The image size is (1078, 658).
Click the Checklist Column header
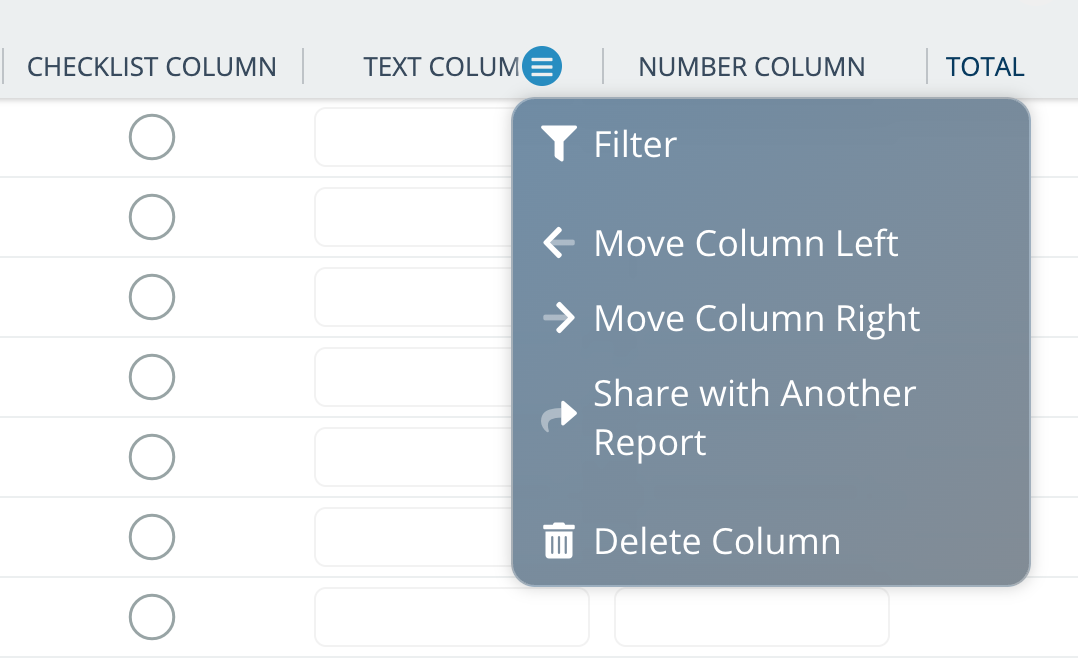pos(152,67)
